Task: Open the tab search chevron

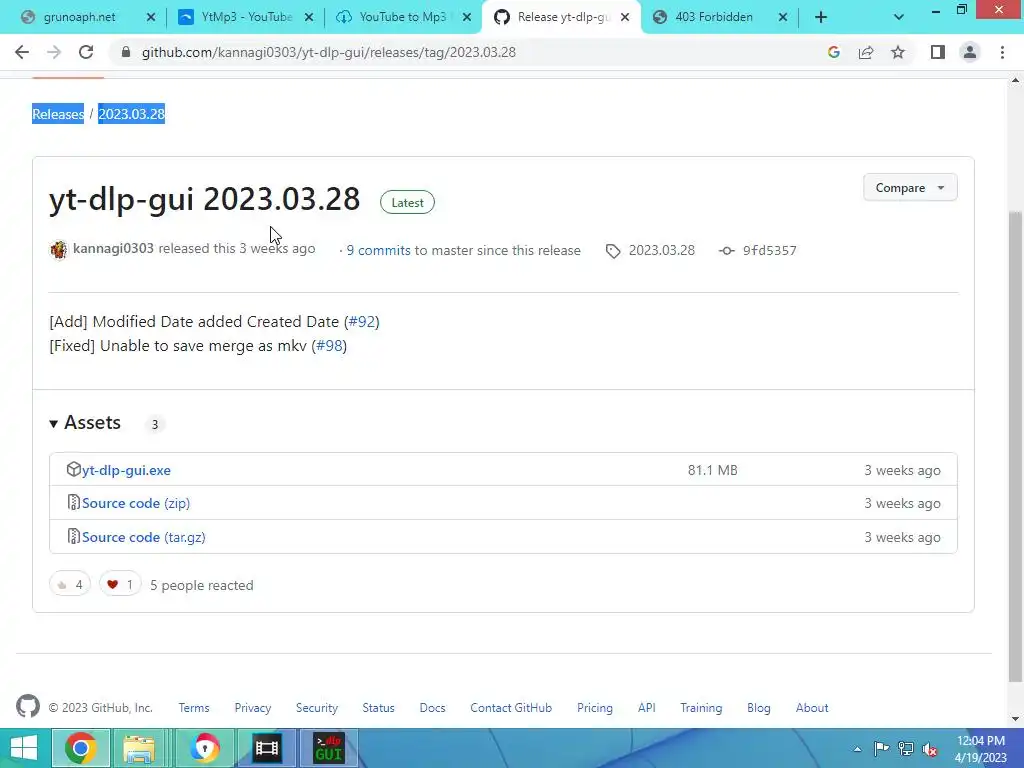Action: [899, 18]
